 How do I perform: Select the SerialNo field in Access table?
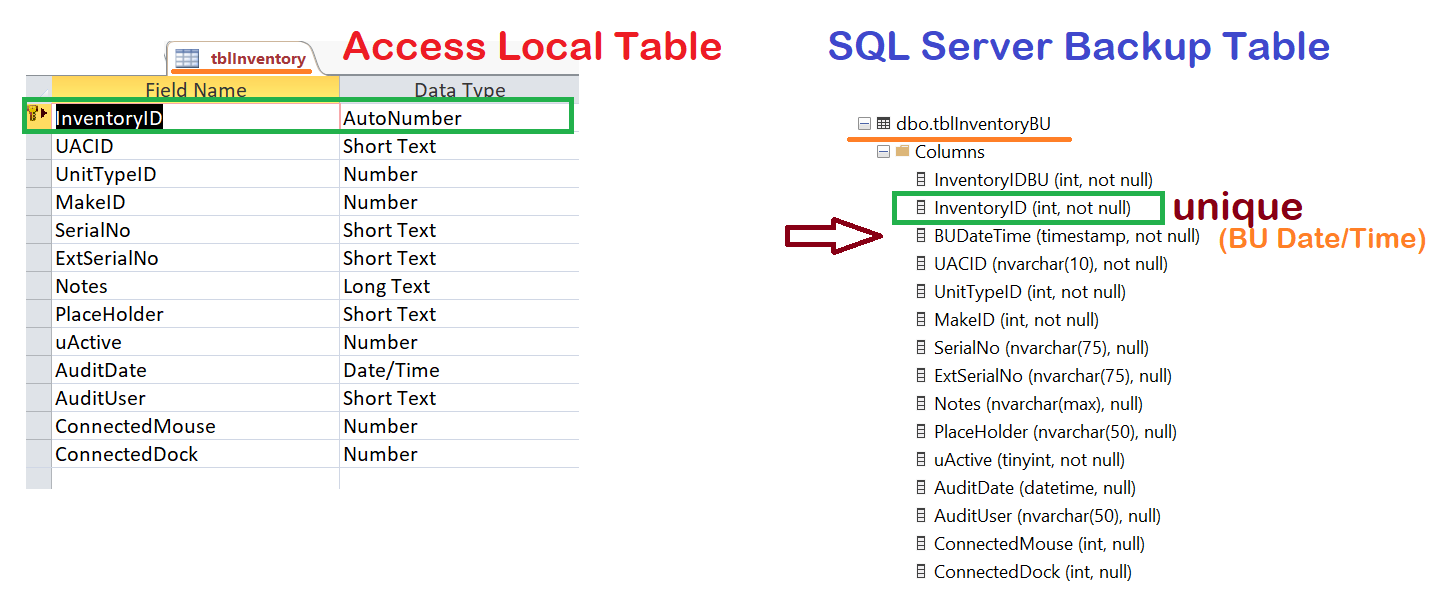point(196,230)
